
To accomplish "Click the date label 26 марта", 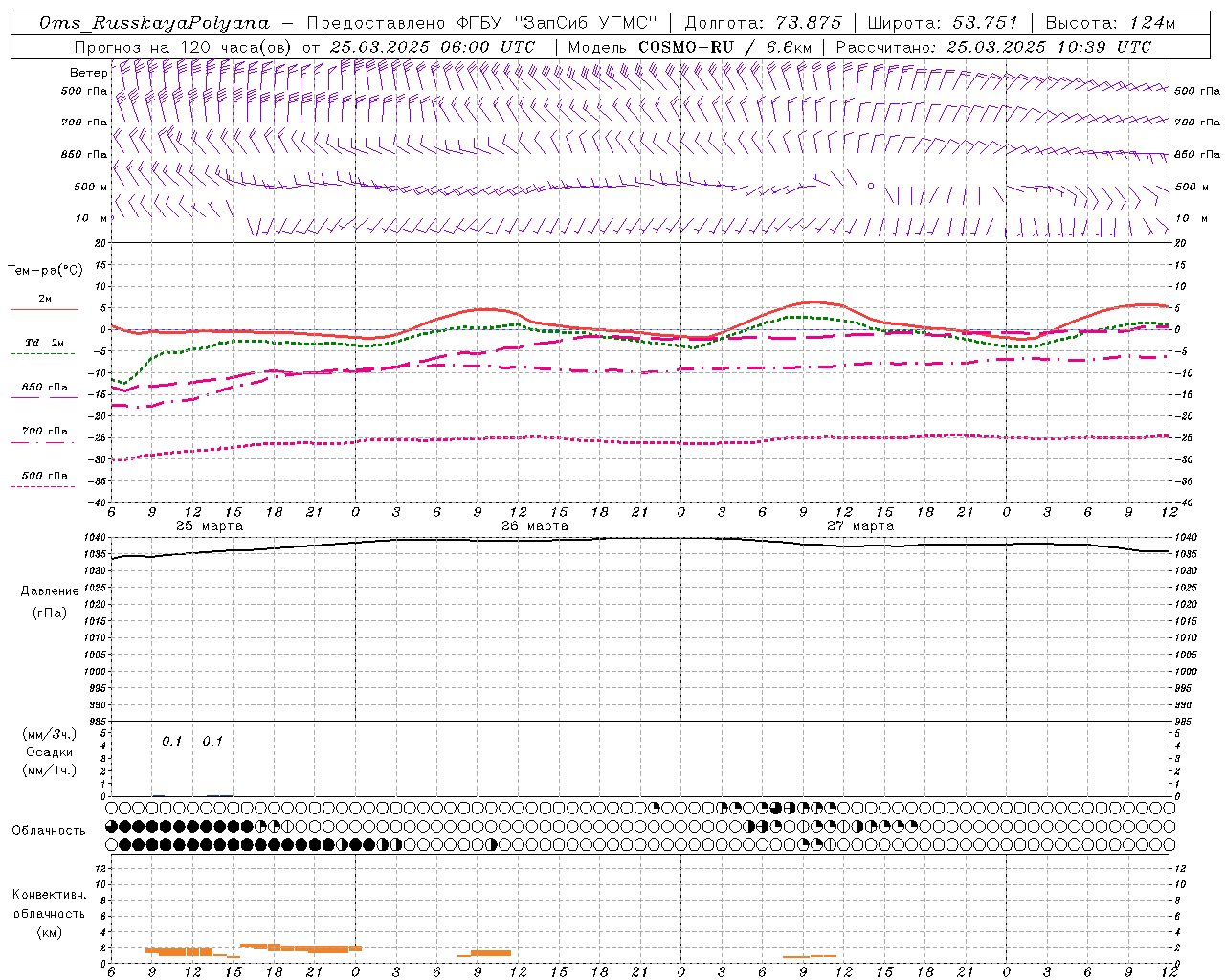I will click(x=535, y=526).
